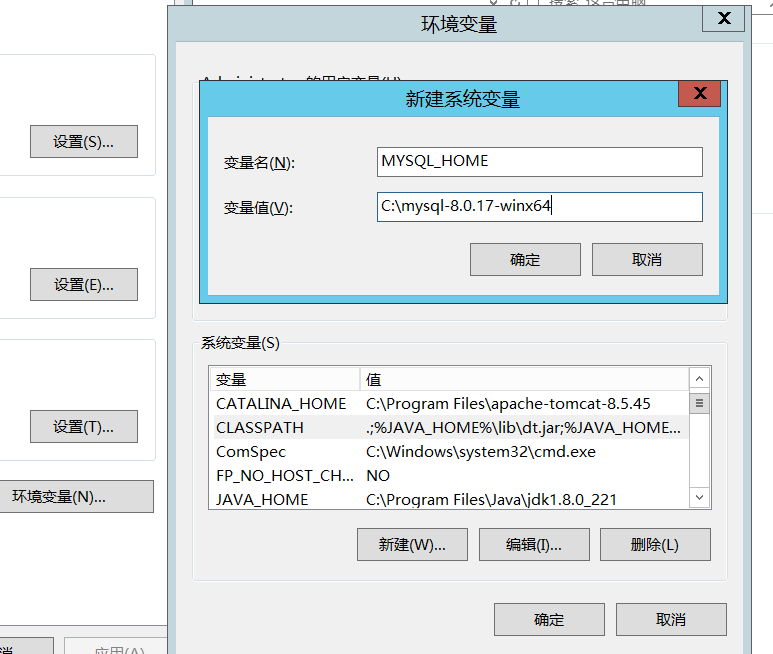Select the JAVA_HOME variable row
Image resolution: width=773 pixels, height=654 pixels.
click(x=449, y=499)
